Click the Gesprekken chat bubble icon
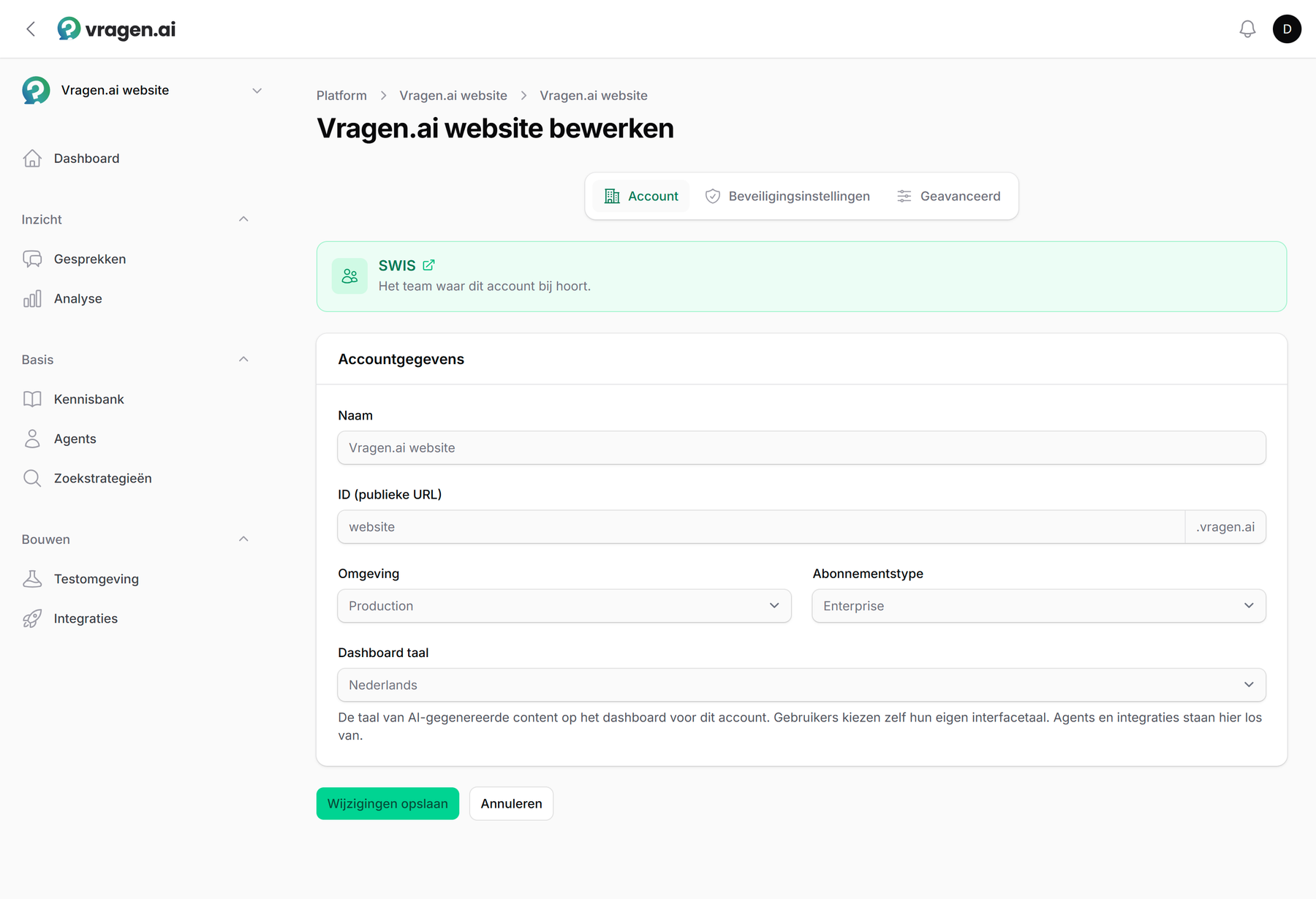 (x=32, y=259)
